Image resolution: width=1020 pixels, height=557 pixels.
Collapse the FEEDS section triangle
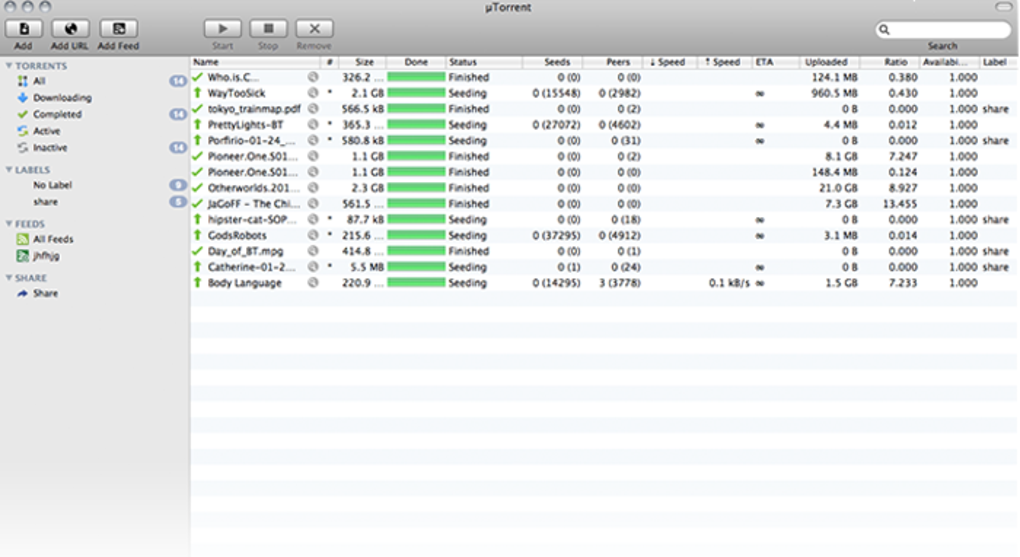click(8, 224)
